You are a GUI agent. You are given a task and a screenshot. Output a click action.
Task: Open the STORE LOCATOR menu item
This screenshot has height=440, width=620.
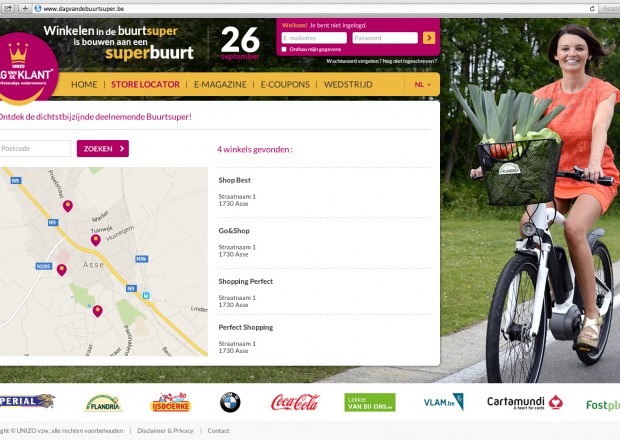146,85
